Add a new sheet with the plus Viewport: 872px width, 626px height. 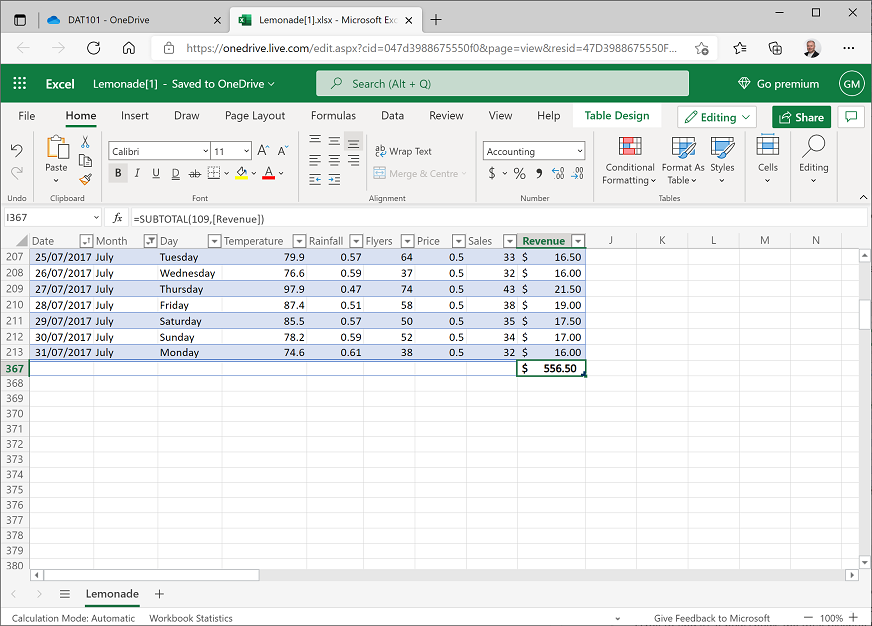pos(158,594)
